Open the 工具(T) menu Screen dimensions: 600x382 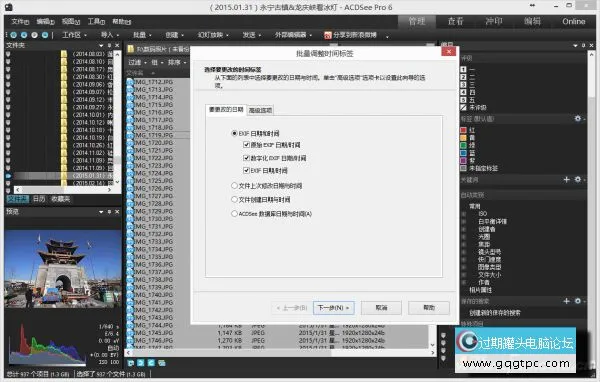(x=96, y=21)
